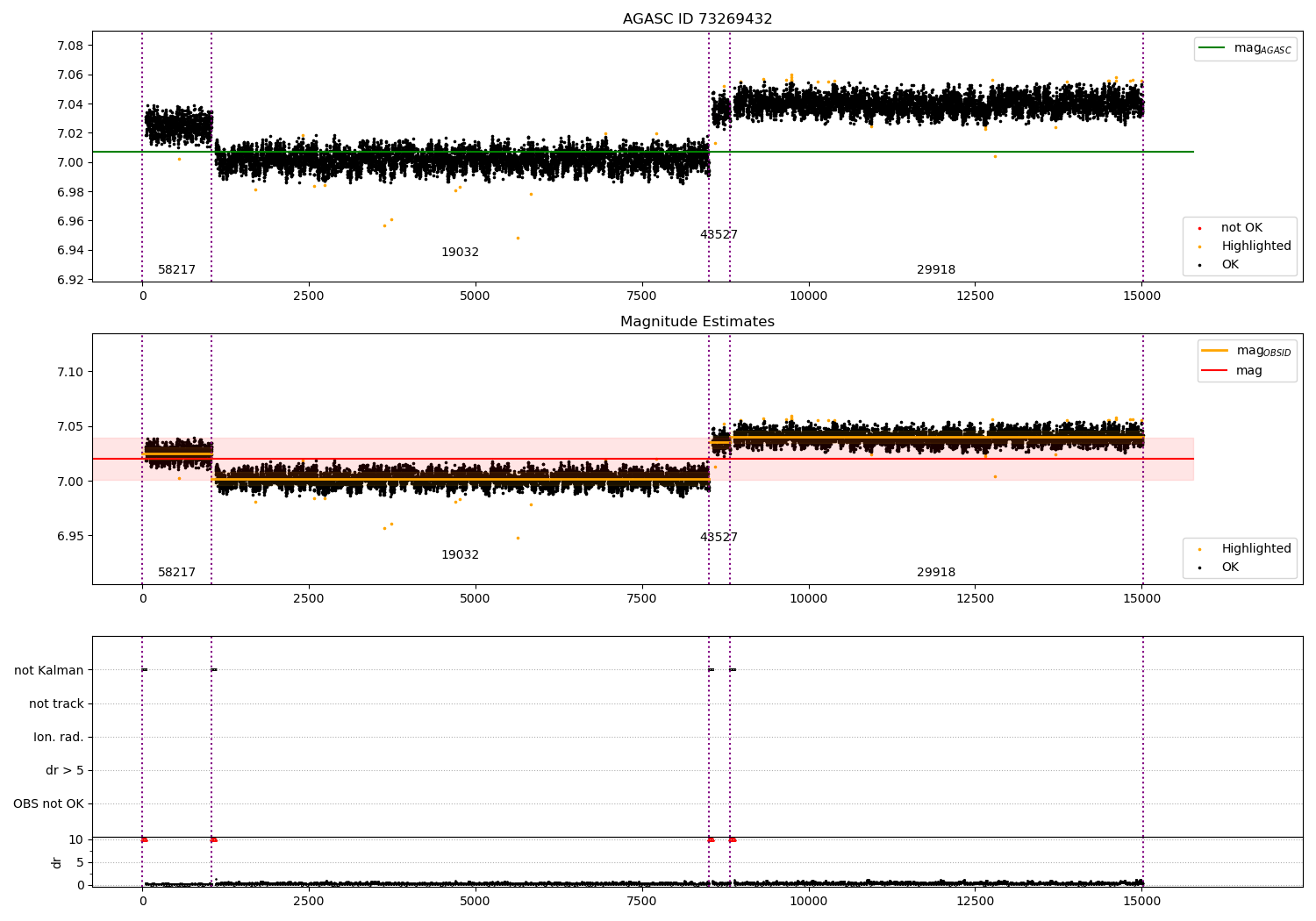Click 'OK' in the top plot legend
Viewport: 1316px width, 921px height.
point(1219,265)
